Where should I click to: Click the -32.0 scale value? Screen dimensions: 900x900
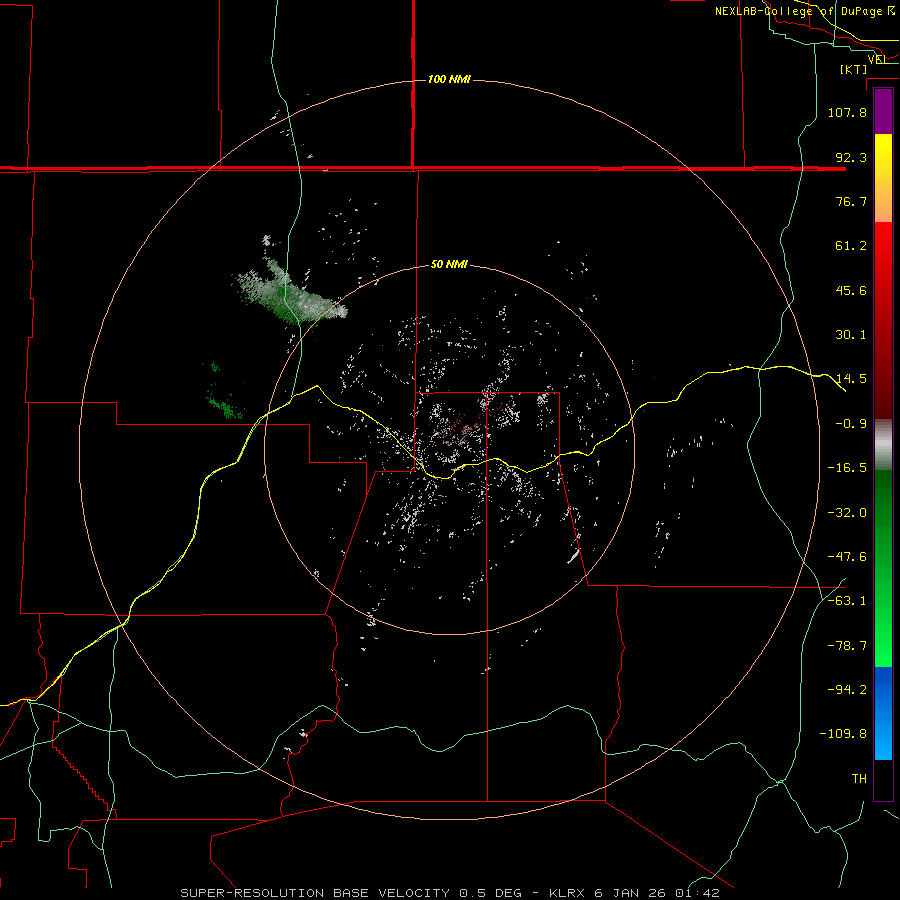[847, 513]
